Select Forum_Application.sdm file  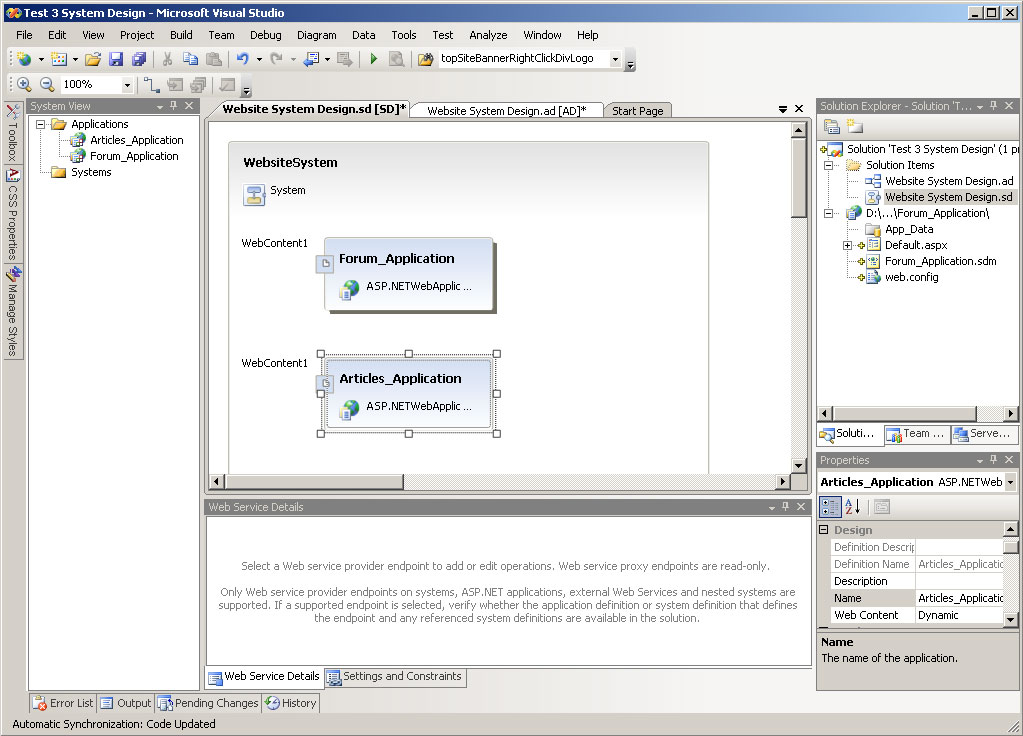pyautogui.click(x=940, y=261)
